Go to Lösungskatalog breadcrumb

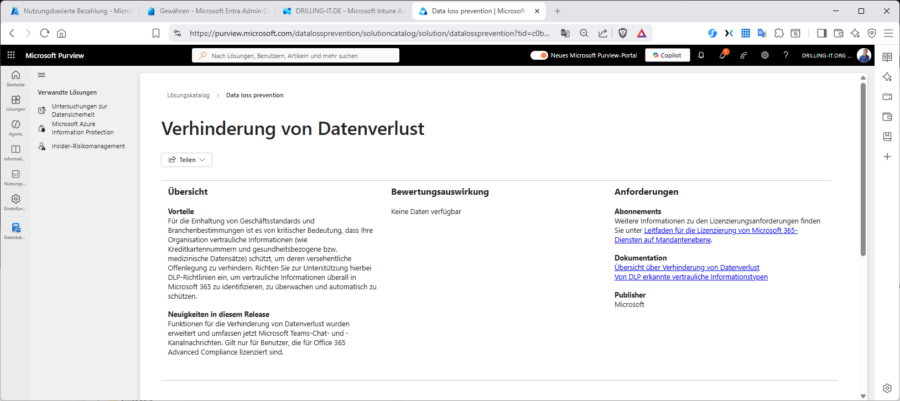188,95
